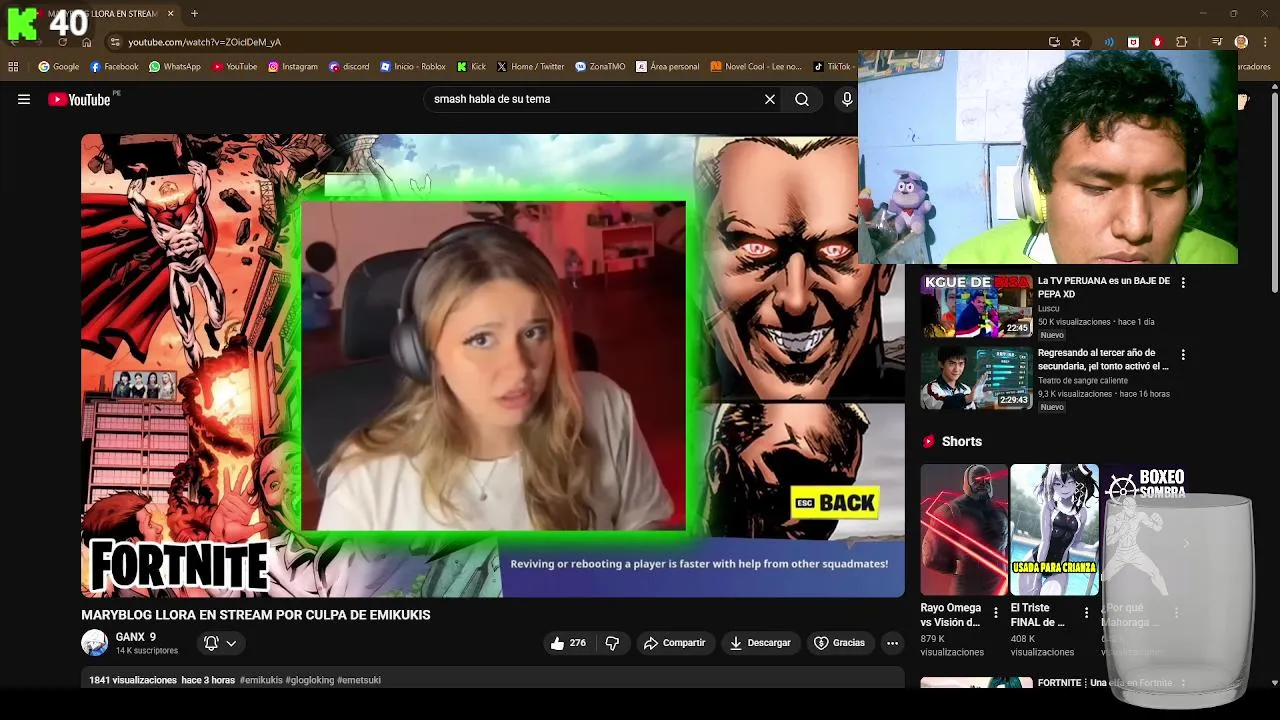Click the Descargar download button
Image resolution: width=1280 pixels, height=720 pixels.
point(760,643)
